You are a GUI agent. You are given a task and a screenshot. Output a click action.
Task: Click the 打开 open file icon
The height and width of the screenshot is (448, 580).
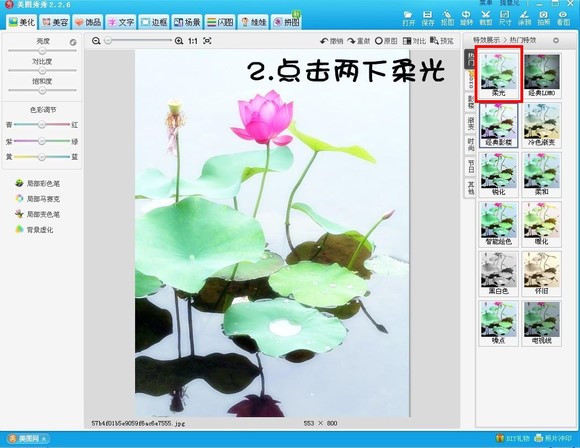pos(408,18)
